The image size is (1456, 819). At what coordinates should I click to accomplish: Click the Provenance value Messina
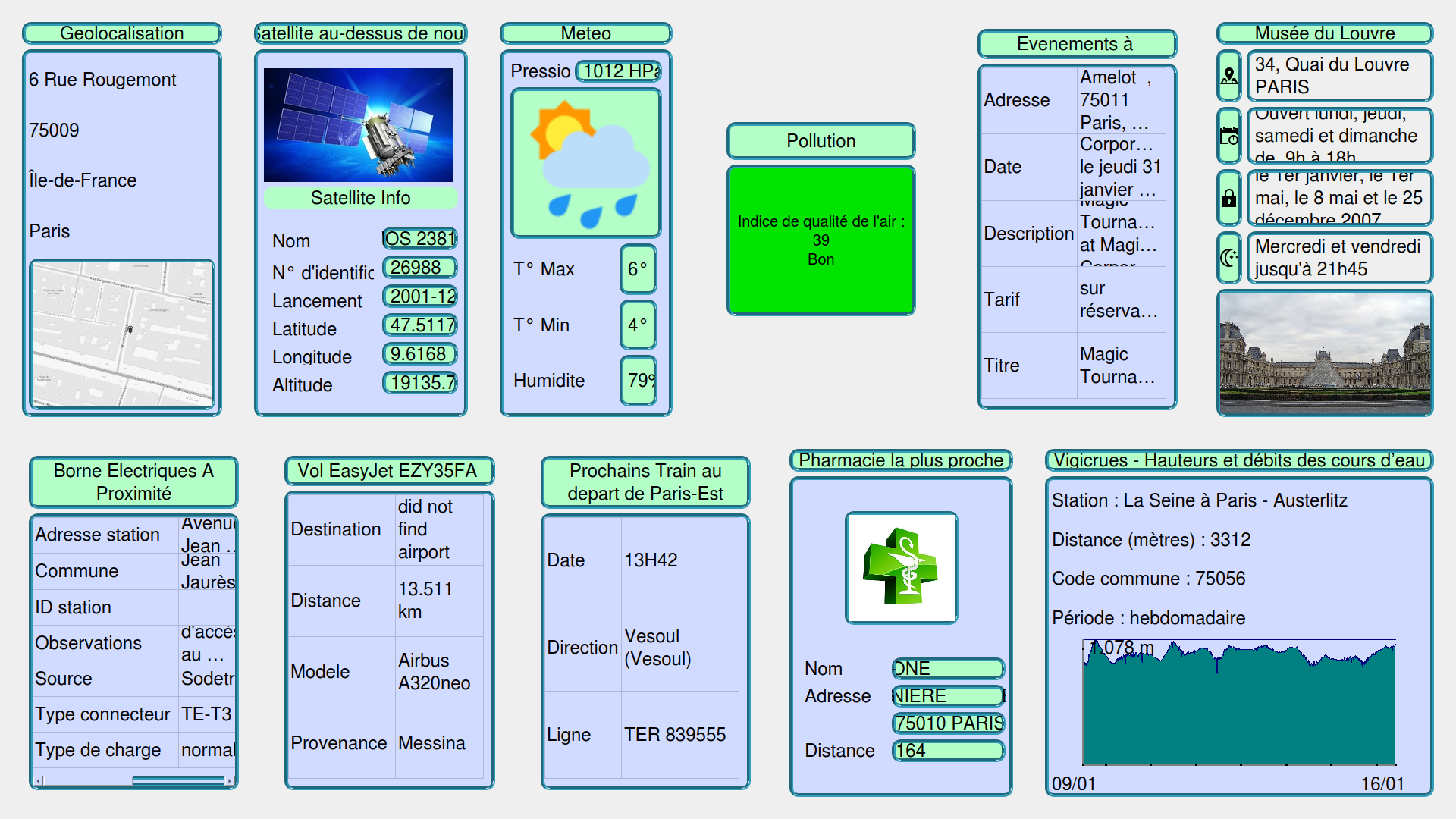coord(439,743)
